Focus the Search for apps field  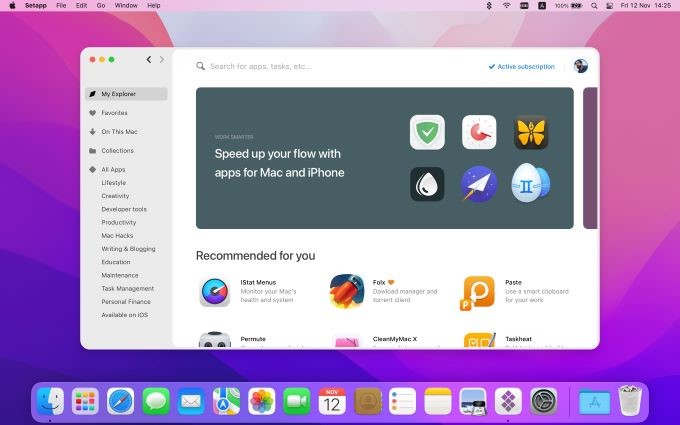pos(260,66)
